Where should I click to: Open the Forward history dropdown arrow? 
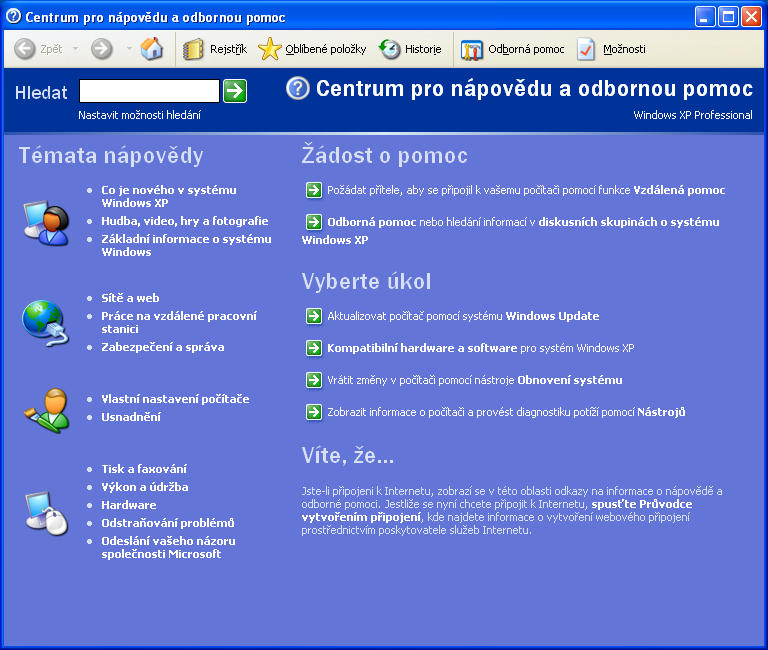coord(129,48)
